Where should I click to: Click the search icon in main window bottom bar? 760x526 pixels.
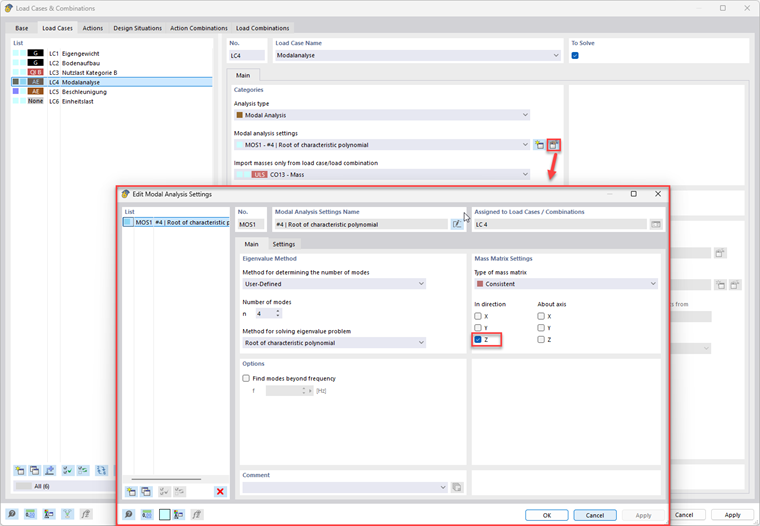12,514
